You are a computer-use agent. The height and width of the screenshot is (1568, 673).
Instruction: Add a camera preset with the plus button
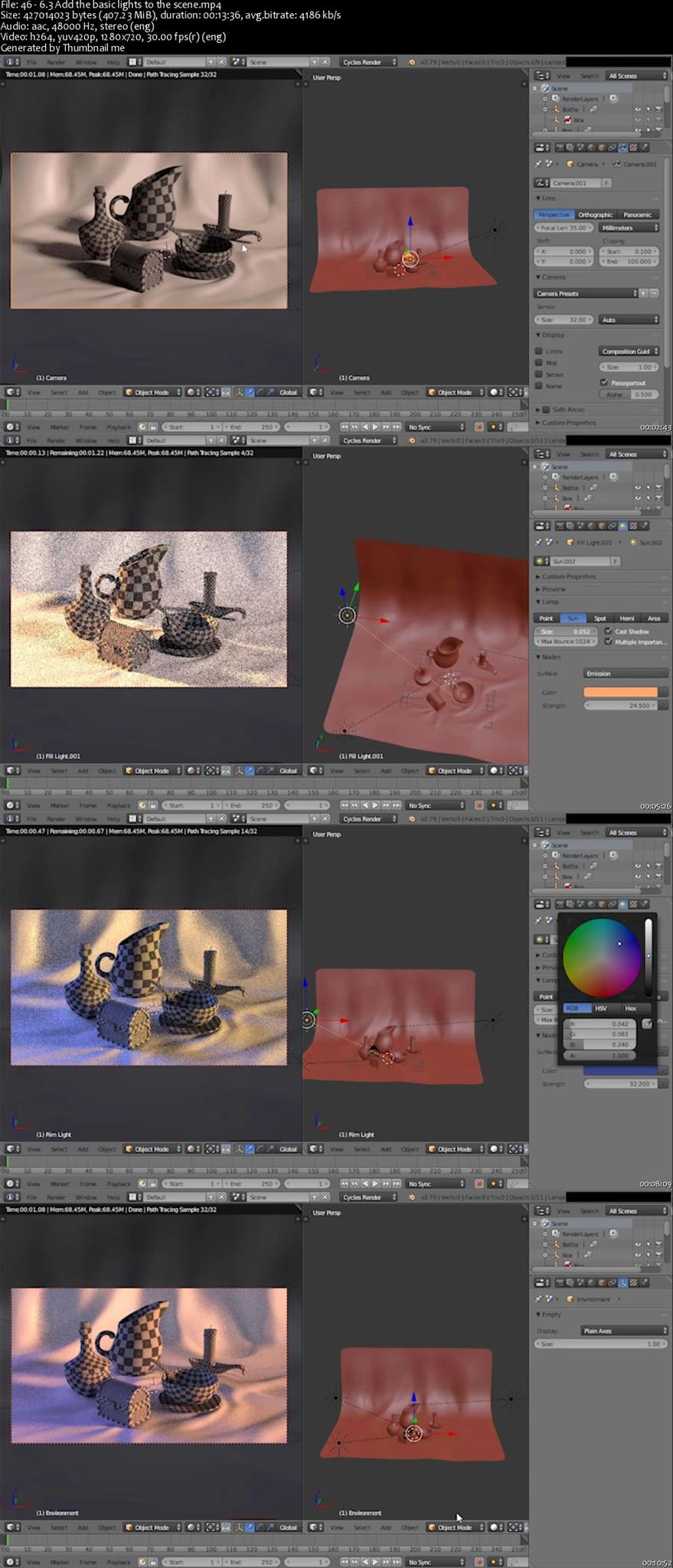click(643, 293)
